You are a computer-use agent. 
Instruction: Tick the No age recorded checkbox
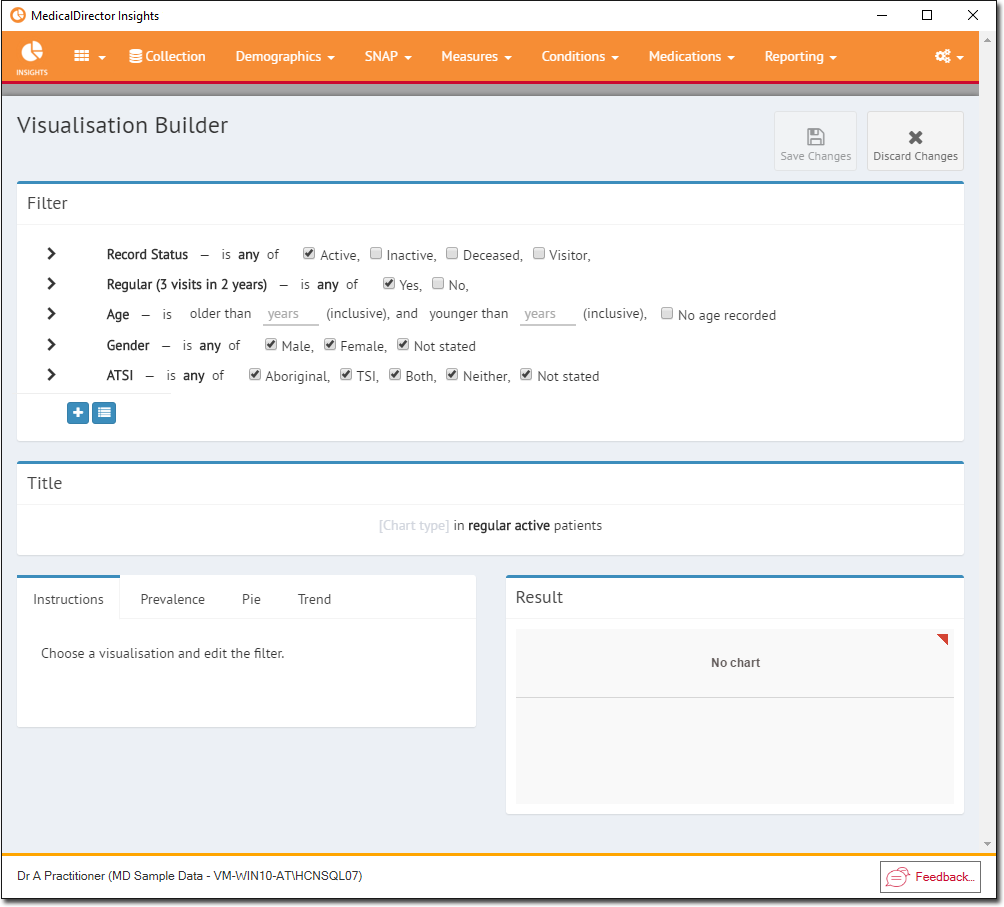coord(667,314)
